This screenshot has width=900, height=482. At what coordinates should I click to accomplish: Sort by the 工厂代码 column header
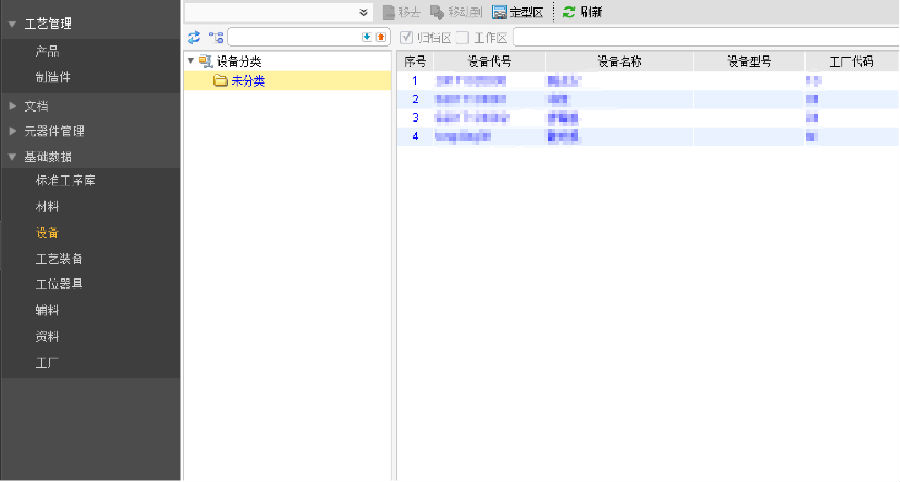pyautogui.click(x=852, y=61)
